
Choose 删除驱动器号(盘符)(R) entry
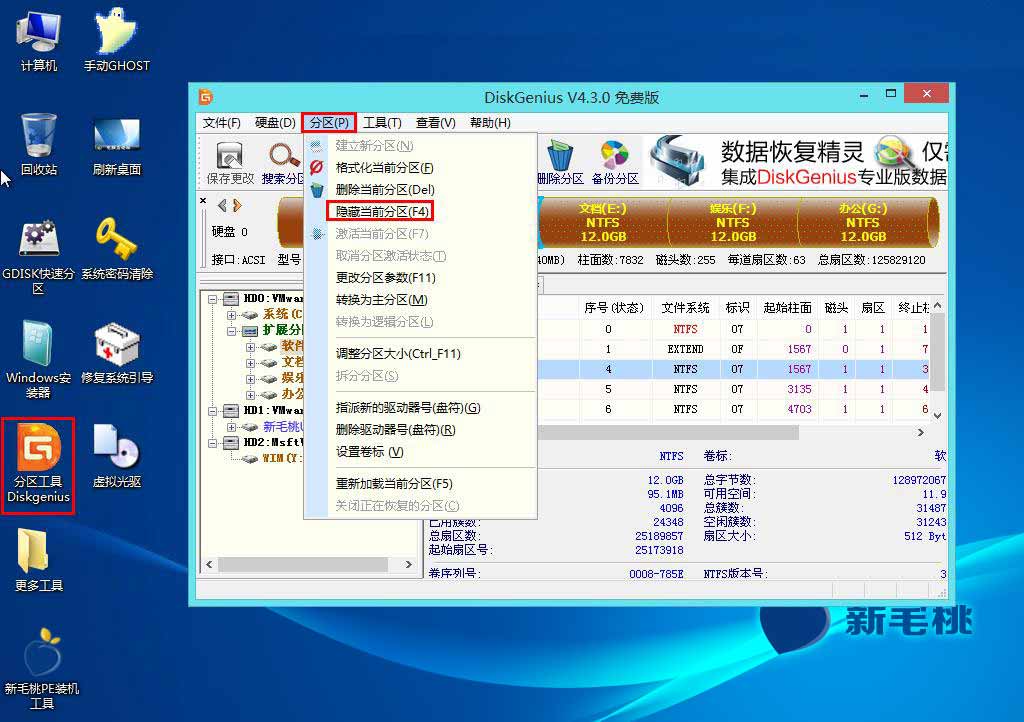[421, 430]
